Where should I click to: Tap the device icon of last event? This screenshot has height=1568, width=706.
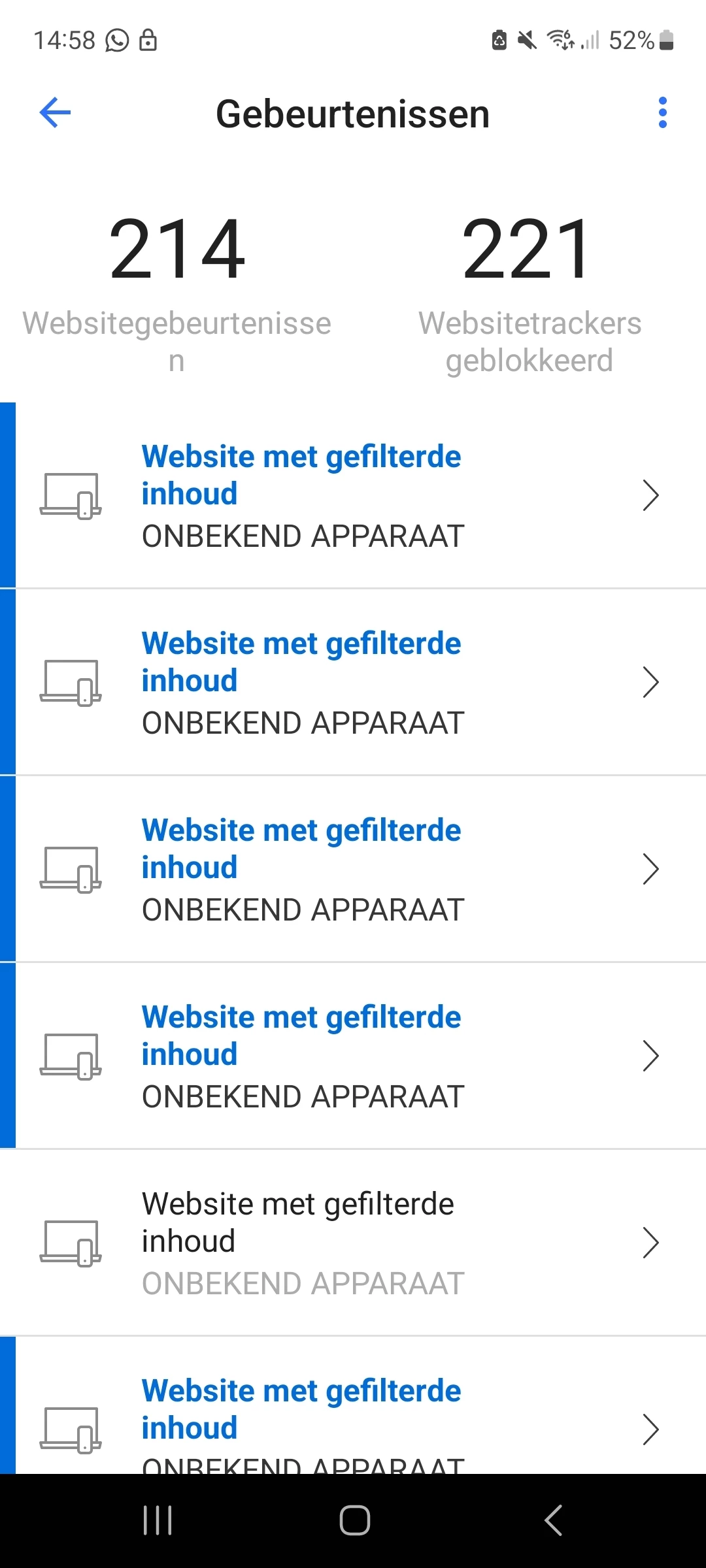coord(71,1429)
